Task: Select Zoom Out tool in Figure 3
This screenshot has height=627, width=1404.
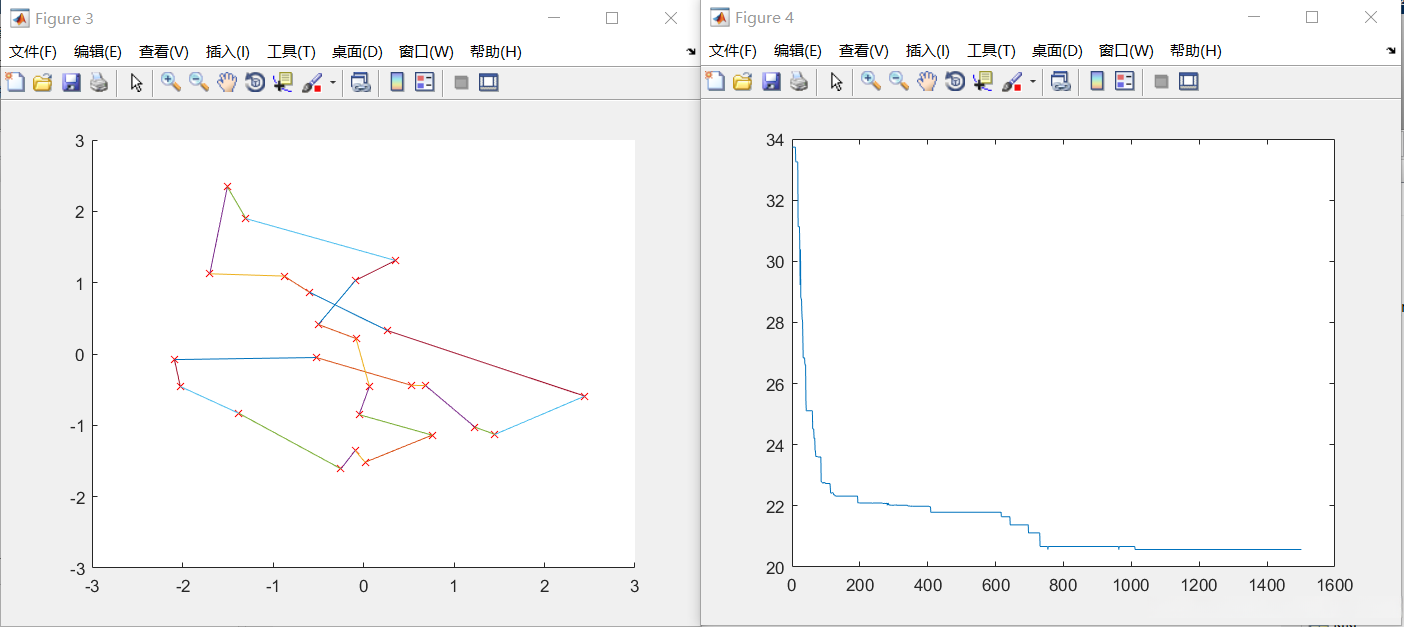Action: click(199, 83)
